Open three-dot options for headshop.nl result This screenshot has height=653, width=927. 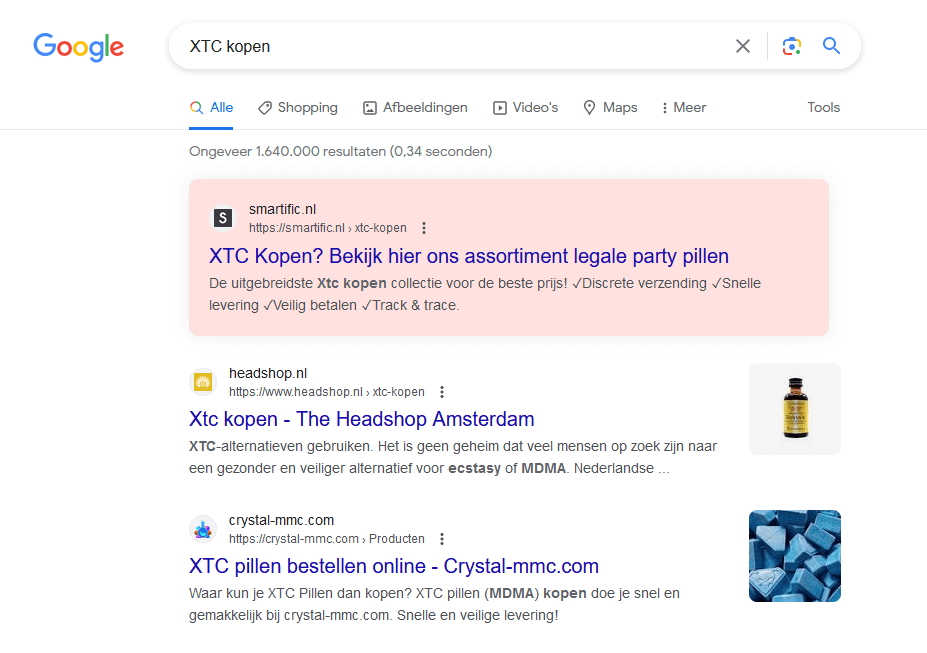(x=442, y=392)
